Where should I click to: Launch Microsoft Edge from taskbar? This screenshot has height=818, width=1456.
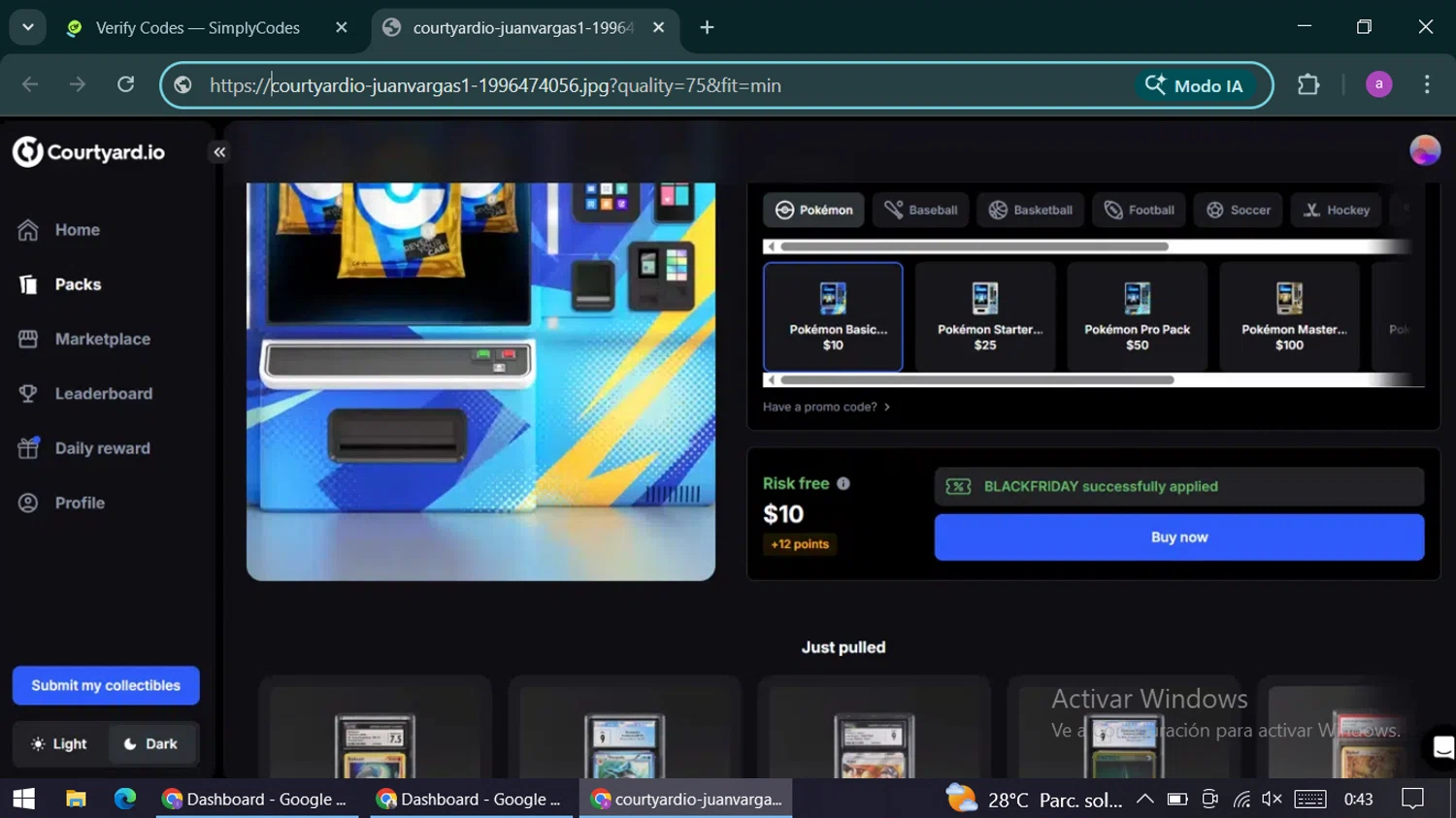(125, 799)
